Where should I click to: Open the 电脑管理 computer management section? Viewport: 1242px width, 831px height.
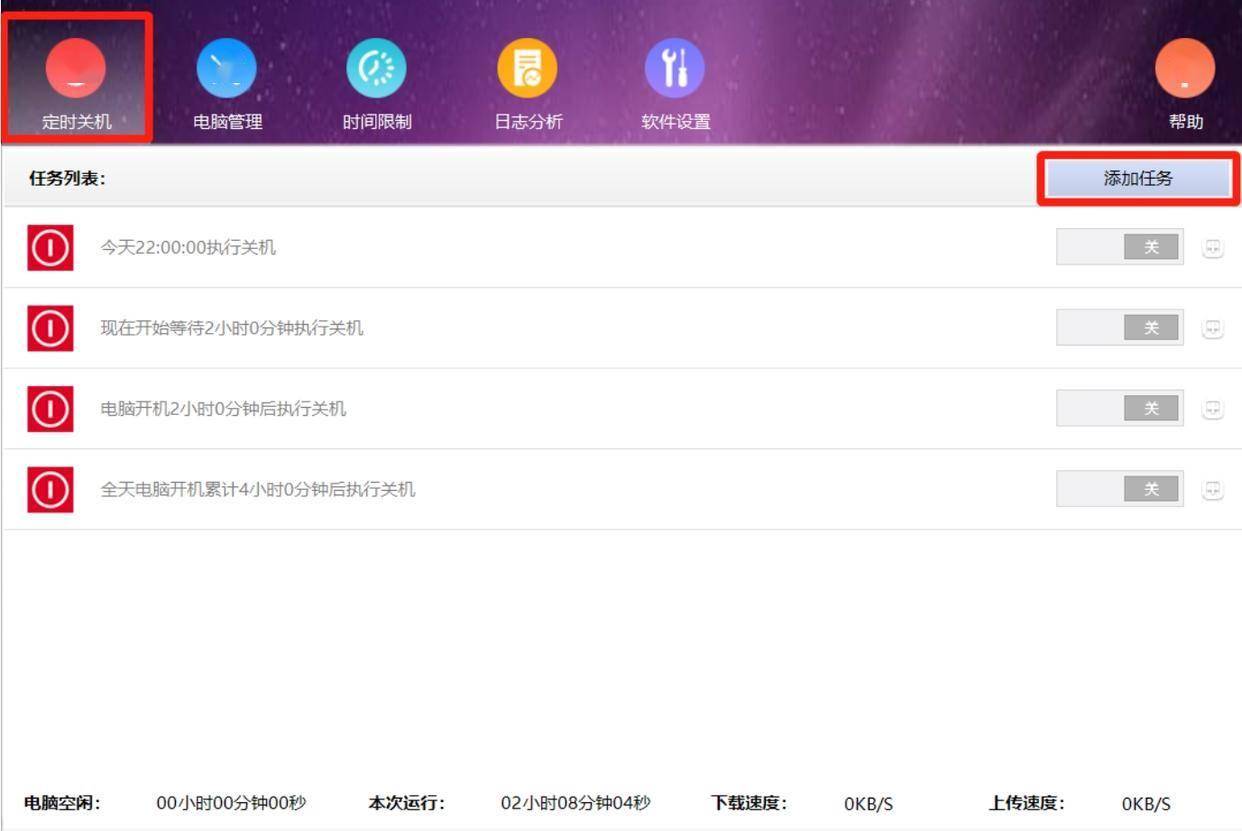click(227, 78)
